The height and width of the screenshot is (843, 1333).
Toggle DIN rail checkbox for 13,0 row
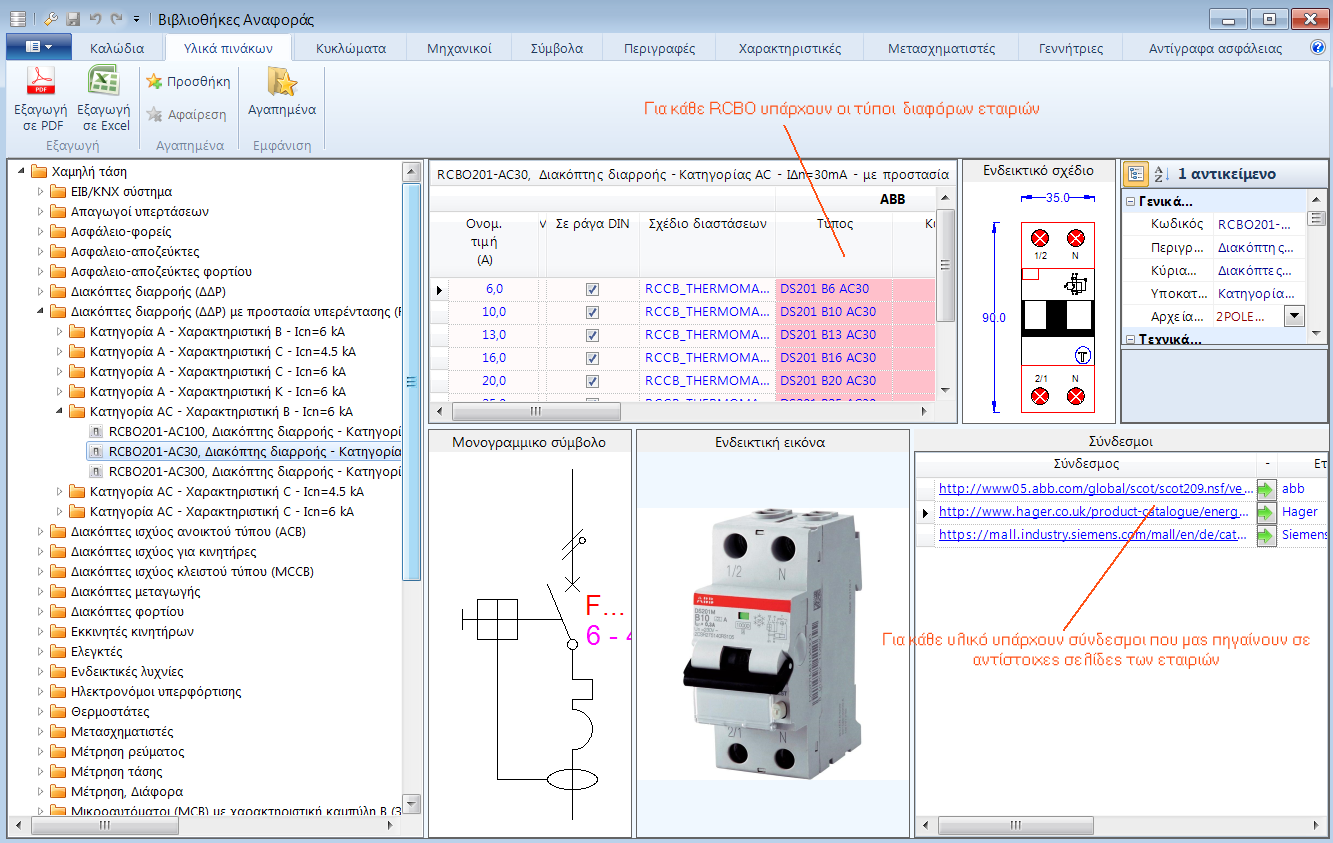tap(592, 335)
